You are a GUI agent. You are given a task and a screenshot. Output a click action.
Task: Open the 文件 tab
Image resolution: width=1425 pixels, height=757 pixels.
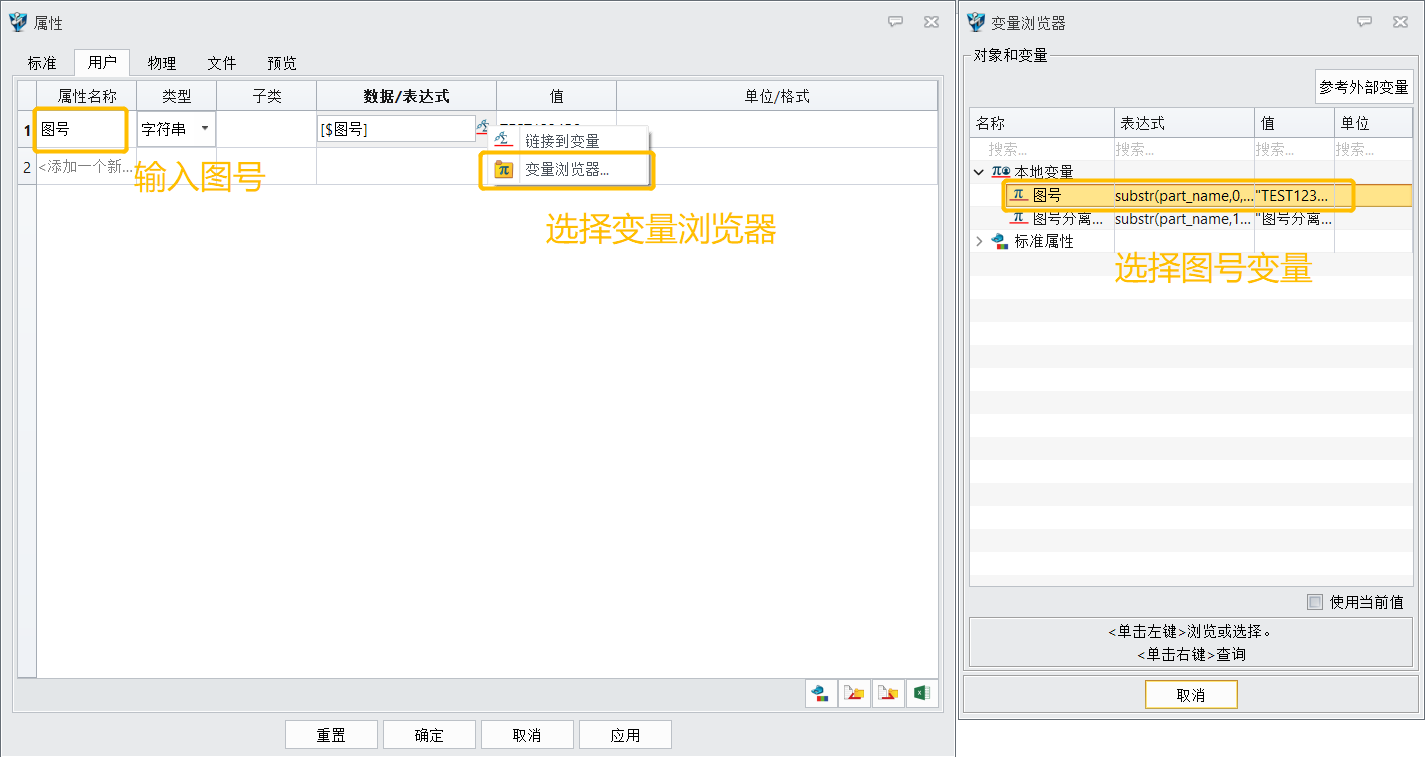[222, 63]
